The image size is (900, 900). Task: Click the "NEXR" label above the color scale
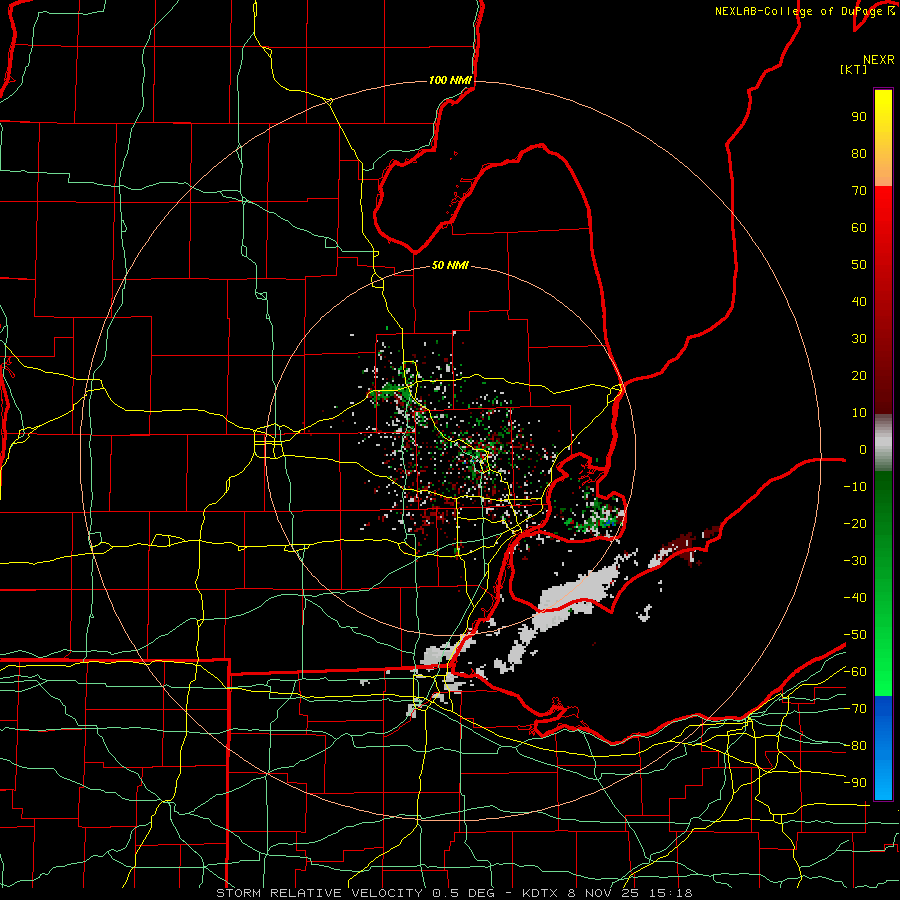[879, 60]
